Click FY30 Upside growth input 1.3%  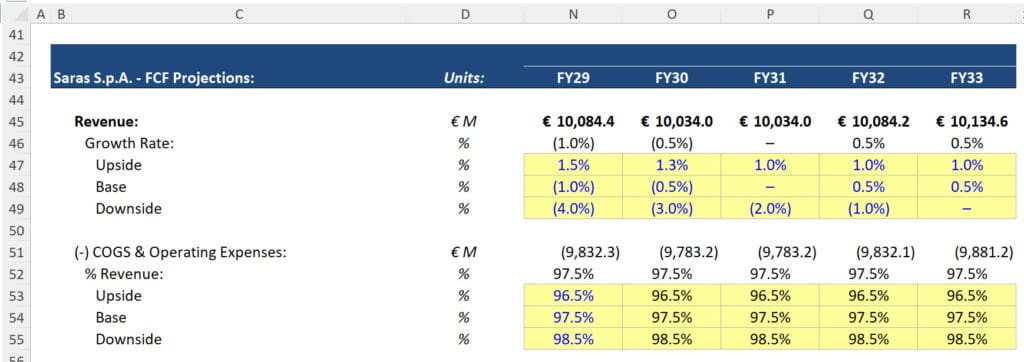[671, 165]
